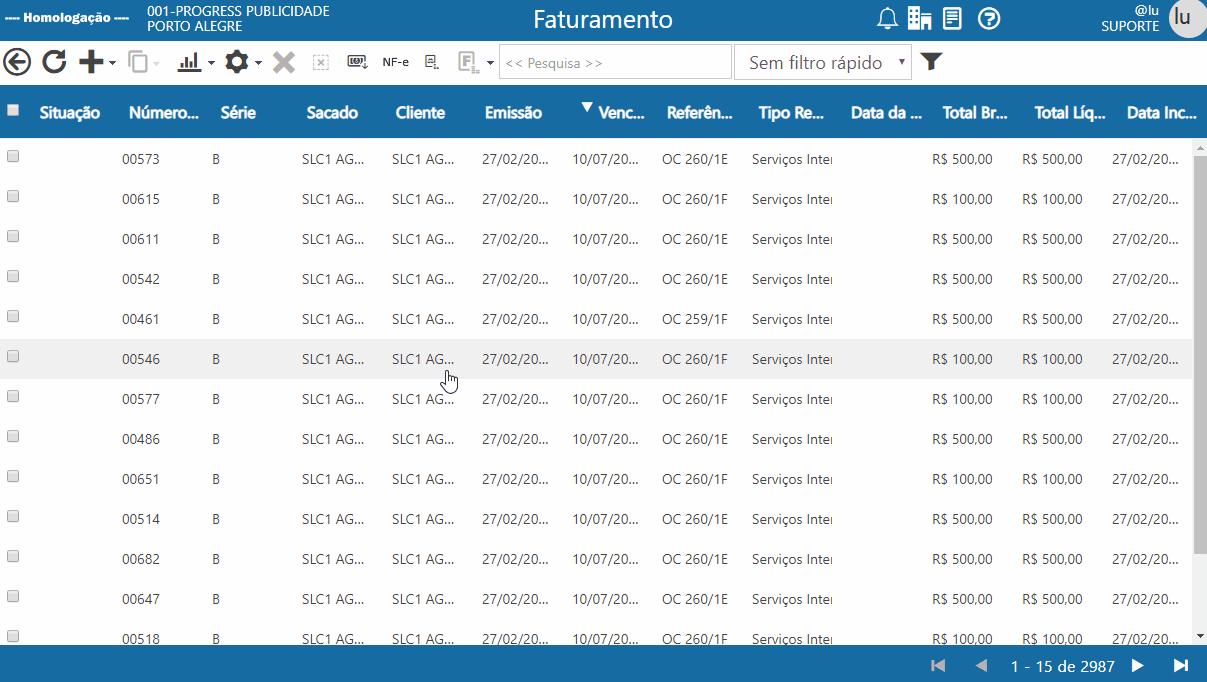Image resolution: width=1207 pixels, height=682 pixels.
Task: Select the invoice number 00647 cell
Action: click(x=141, y=599)
